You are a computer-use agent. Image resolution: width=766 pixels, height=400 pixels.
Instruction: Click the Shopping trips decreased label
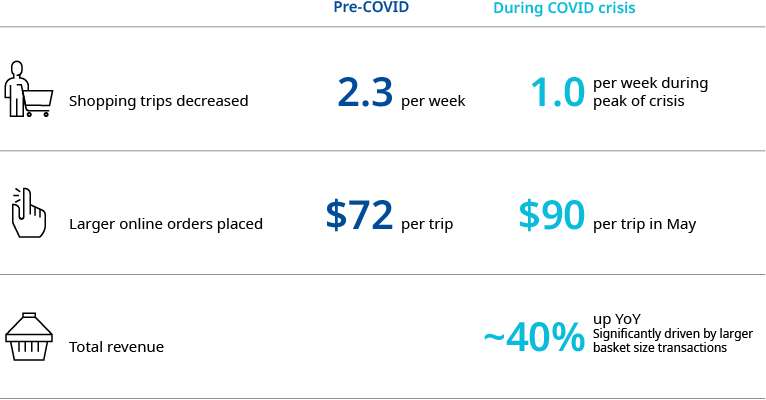tap(158, 101)
